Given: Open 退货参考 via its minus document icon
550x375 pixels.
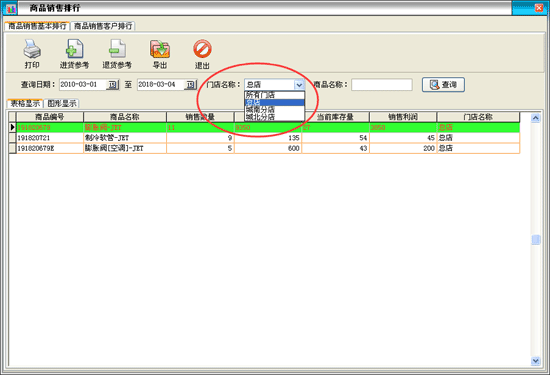Looking at the screenshot, I should pos(117,49).
